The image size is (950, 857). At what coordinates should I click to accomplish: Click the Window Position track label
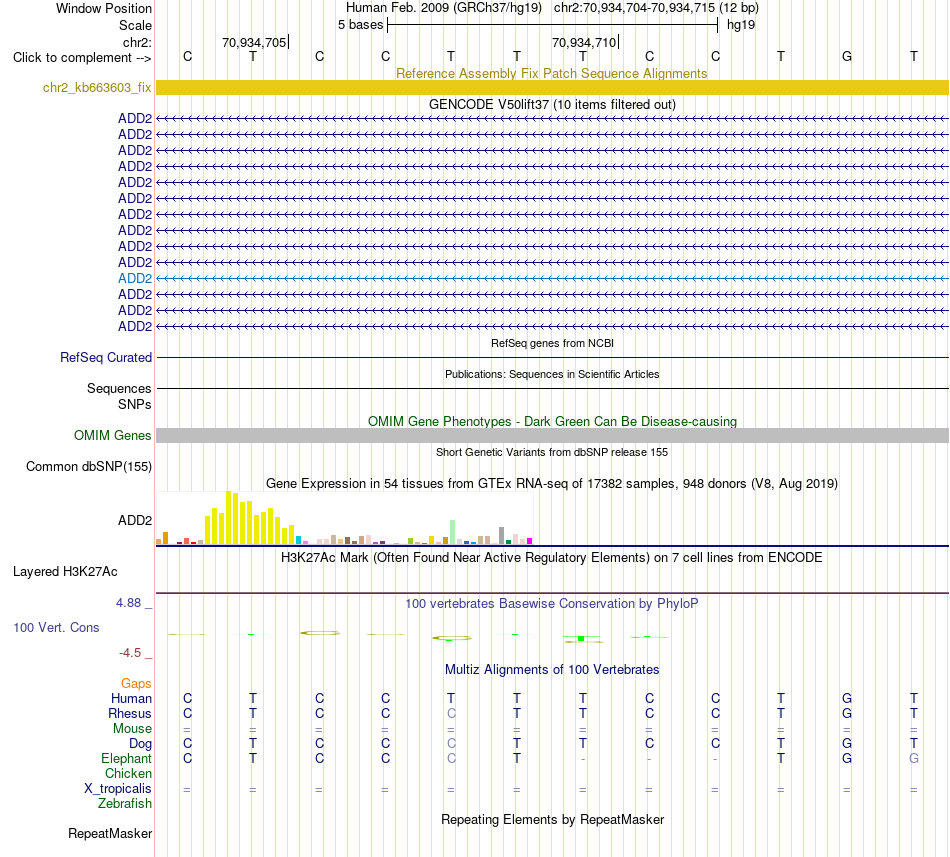pyautogui.click(x=104, y=8)
